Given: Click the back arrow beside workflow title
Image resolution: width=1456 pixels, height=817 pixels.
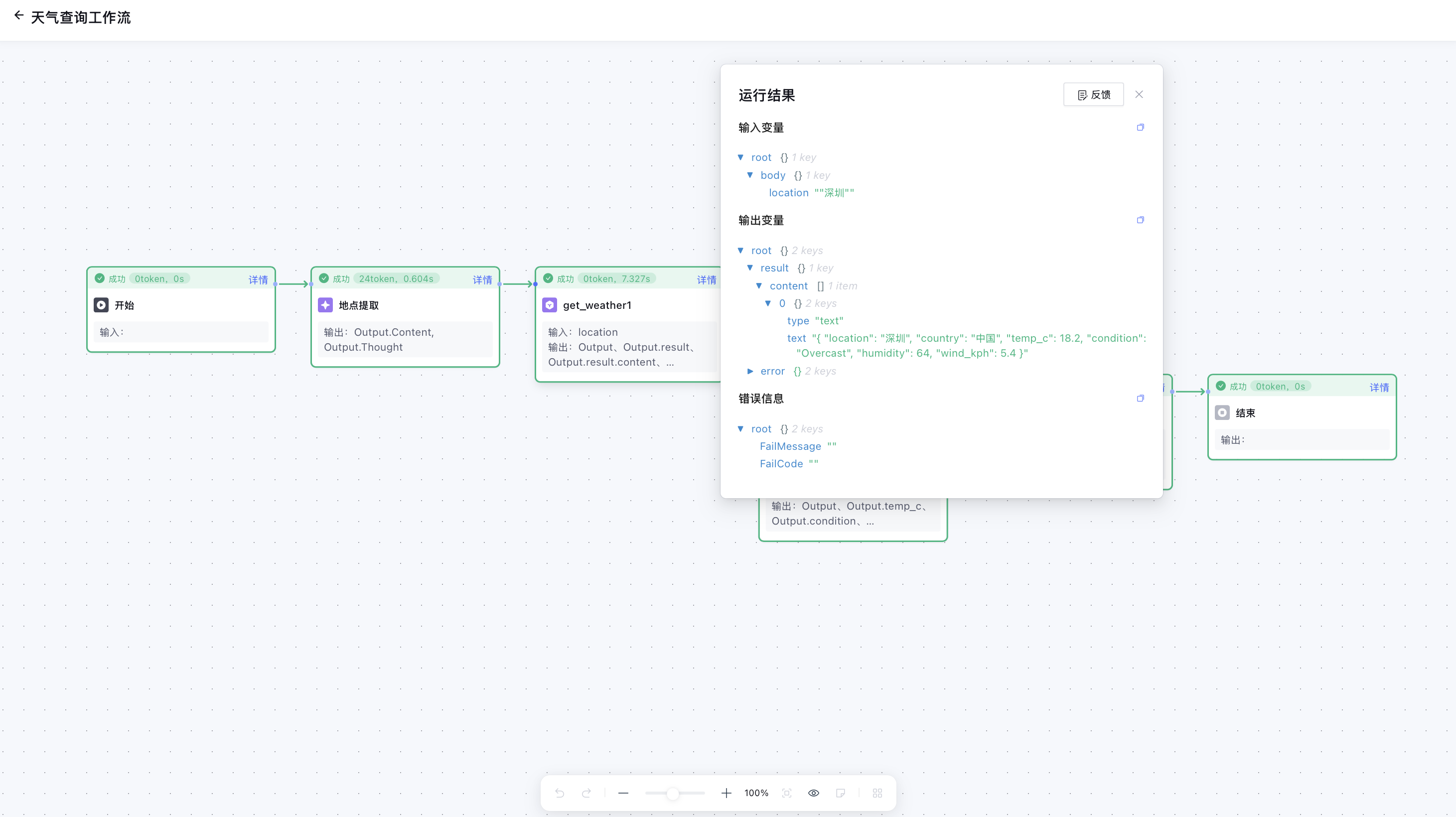Looking at the screenshot, I should [18, 16].
